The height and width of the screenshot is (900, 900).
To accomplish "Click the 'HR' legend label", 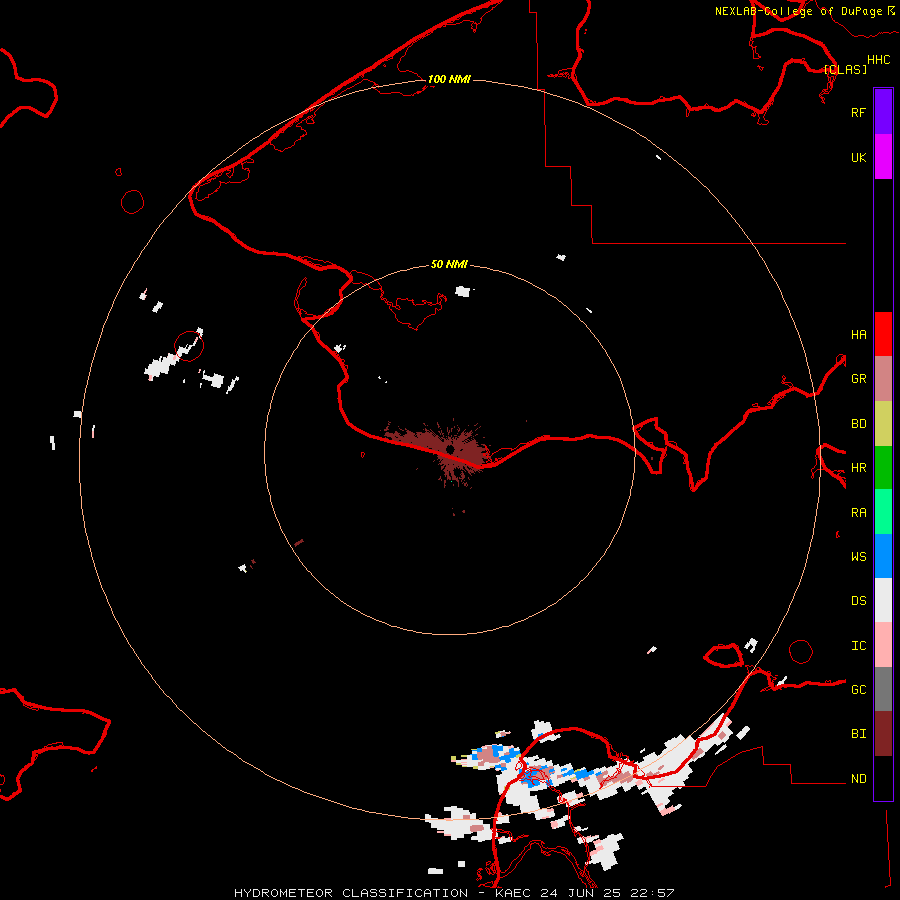I will coord(858,468).
